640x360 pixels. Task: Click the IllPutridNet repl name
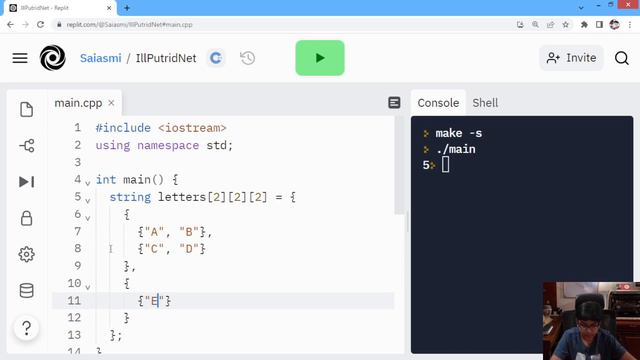tap(166, 58)
